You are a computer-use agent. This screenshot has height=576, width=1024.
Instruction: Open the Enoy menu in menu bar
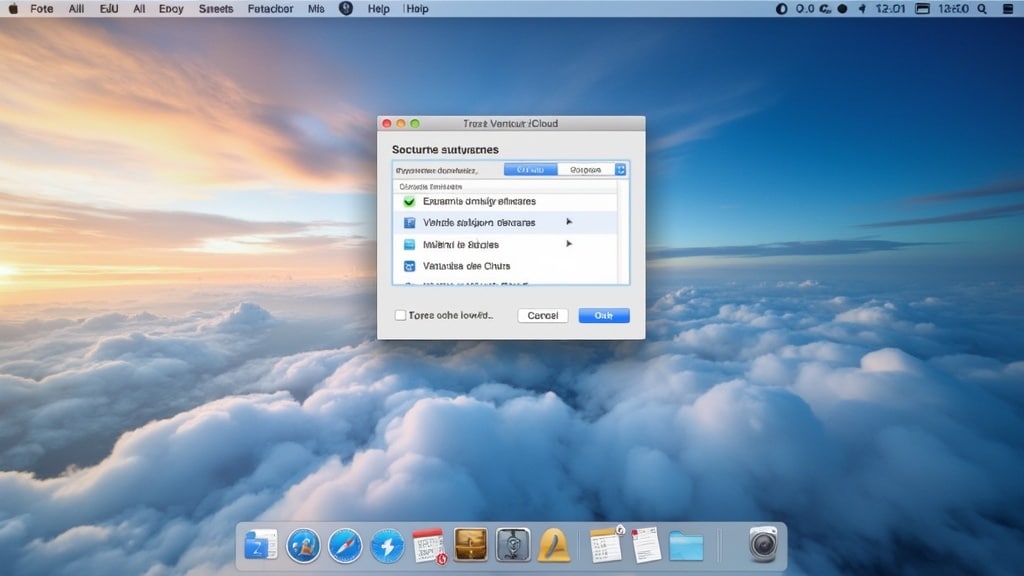pos(171,8)
